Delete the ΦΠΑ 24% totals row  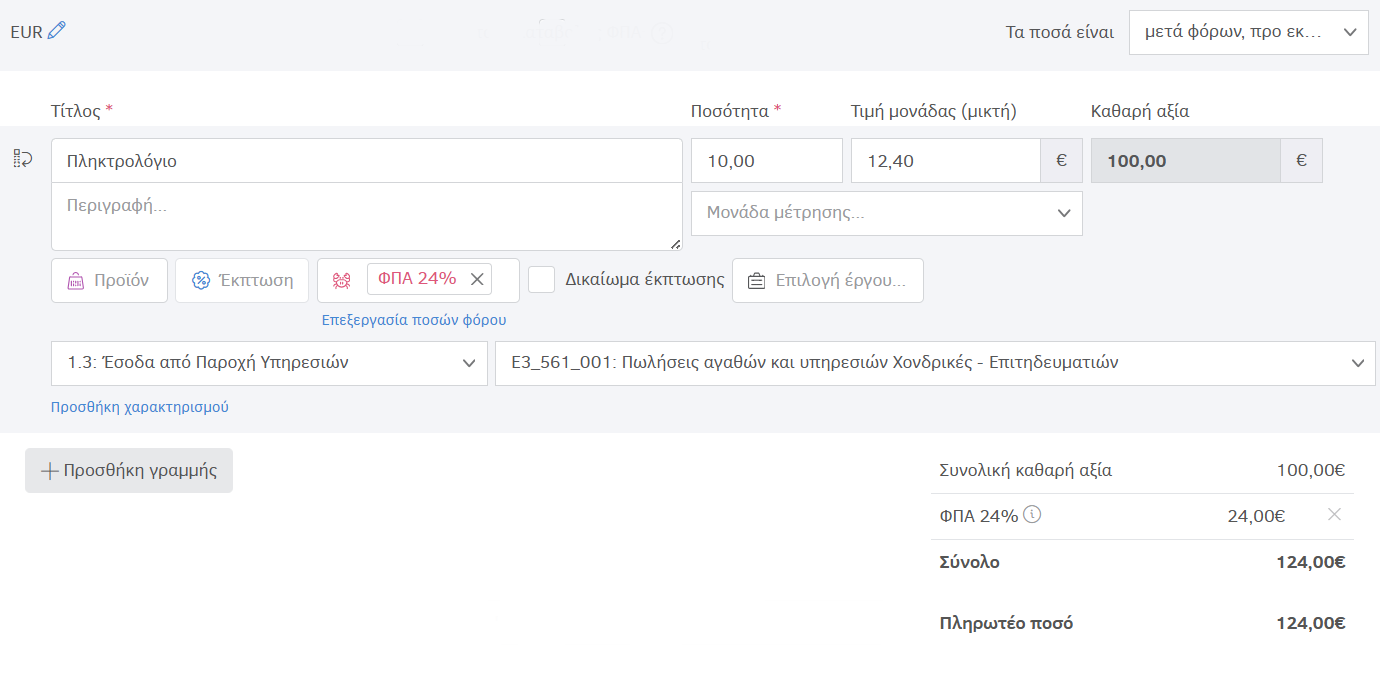[x=1333, y=515]
